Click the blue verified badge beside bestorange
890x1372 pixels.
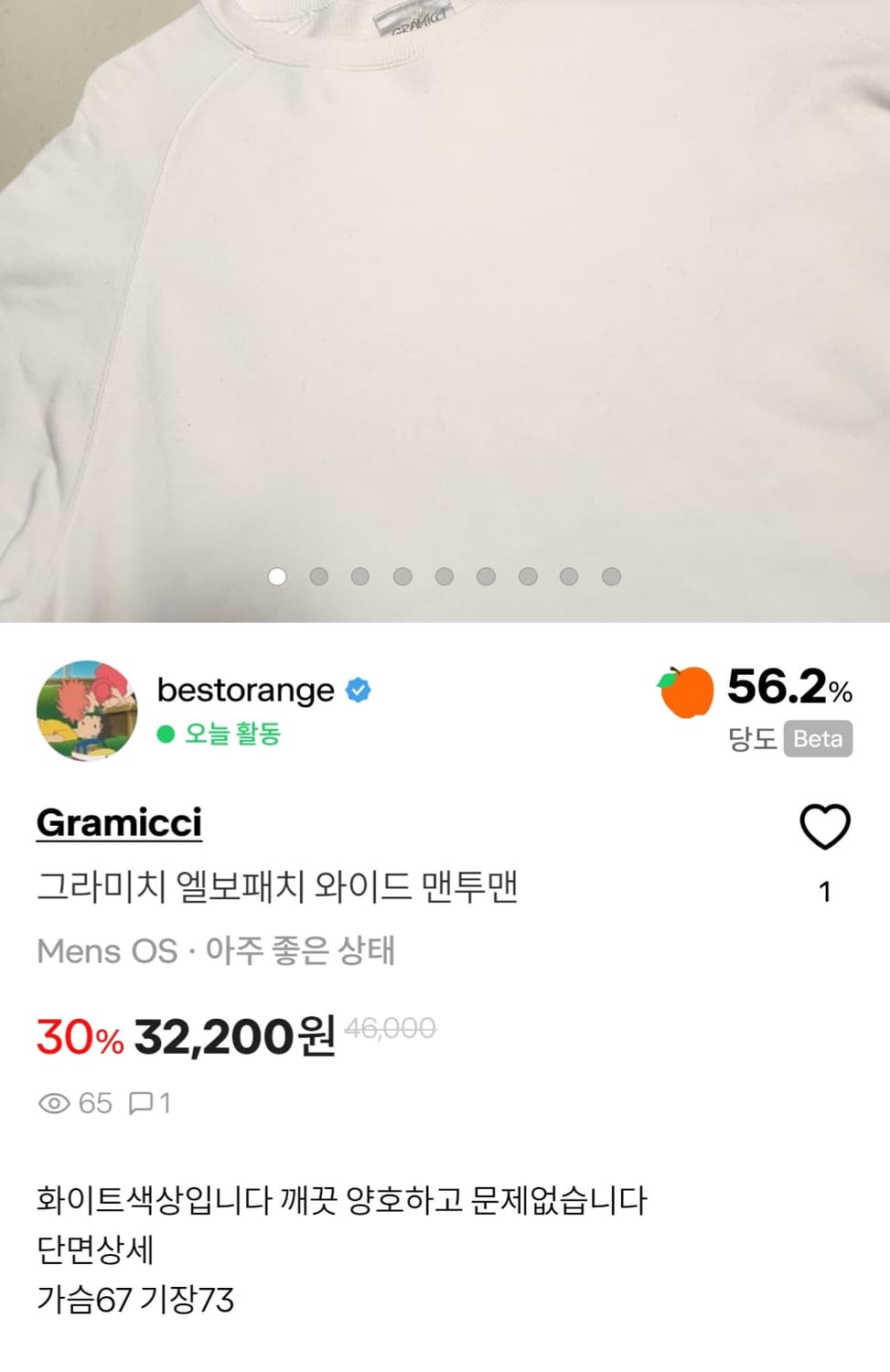coord(359,690)
